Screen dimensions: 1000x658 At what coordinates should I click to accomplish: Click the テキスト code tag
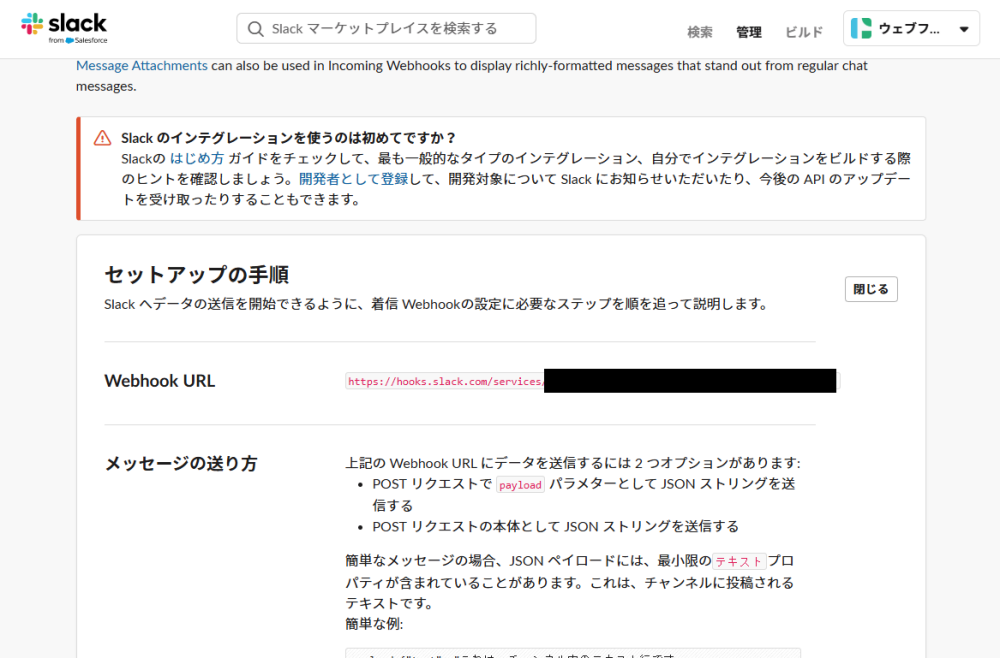(x=739, y=562)
